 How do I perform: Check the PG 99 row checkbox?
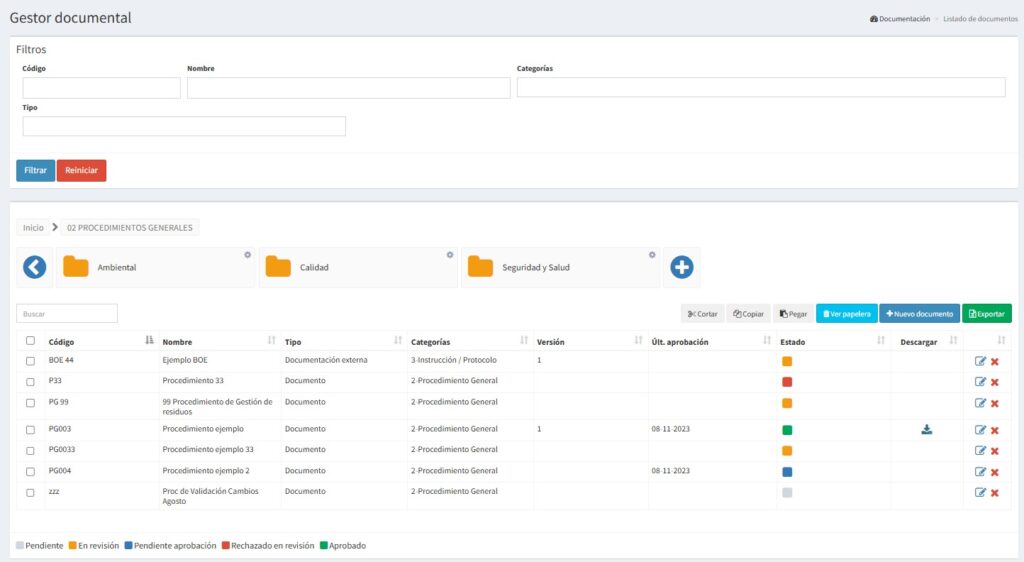point(30,403)
